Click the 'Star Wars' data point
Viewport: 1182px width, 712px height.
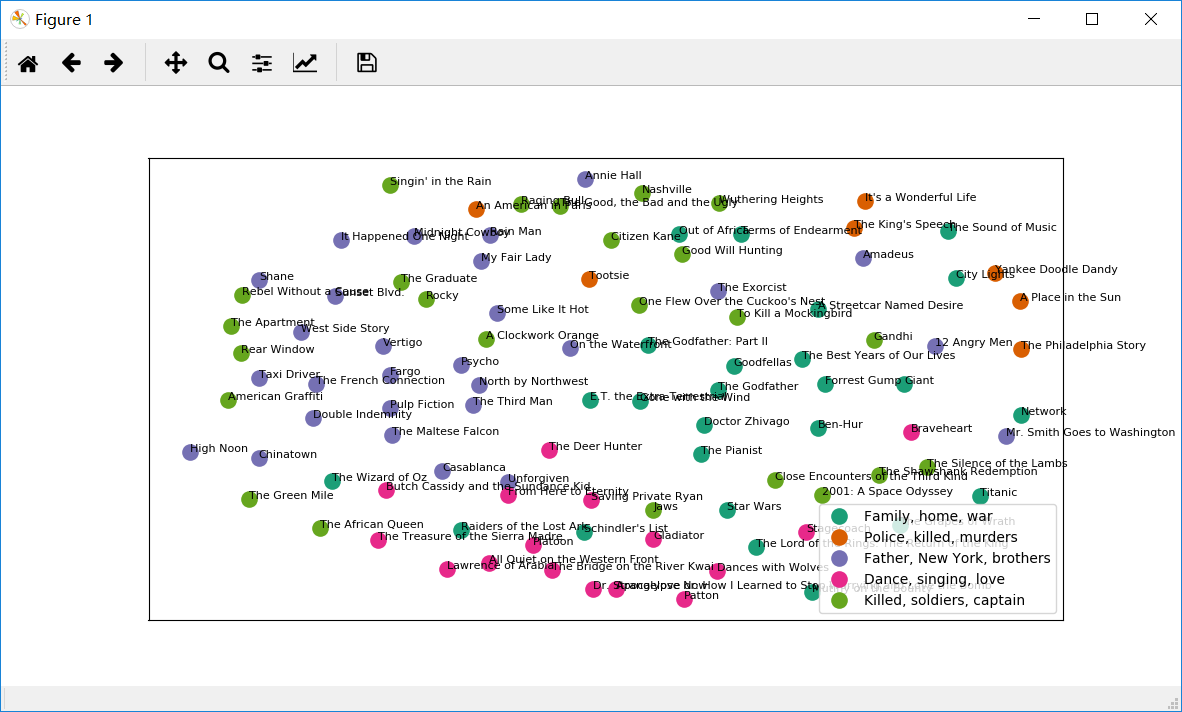pyautogui.click(x=727, y=511)
